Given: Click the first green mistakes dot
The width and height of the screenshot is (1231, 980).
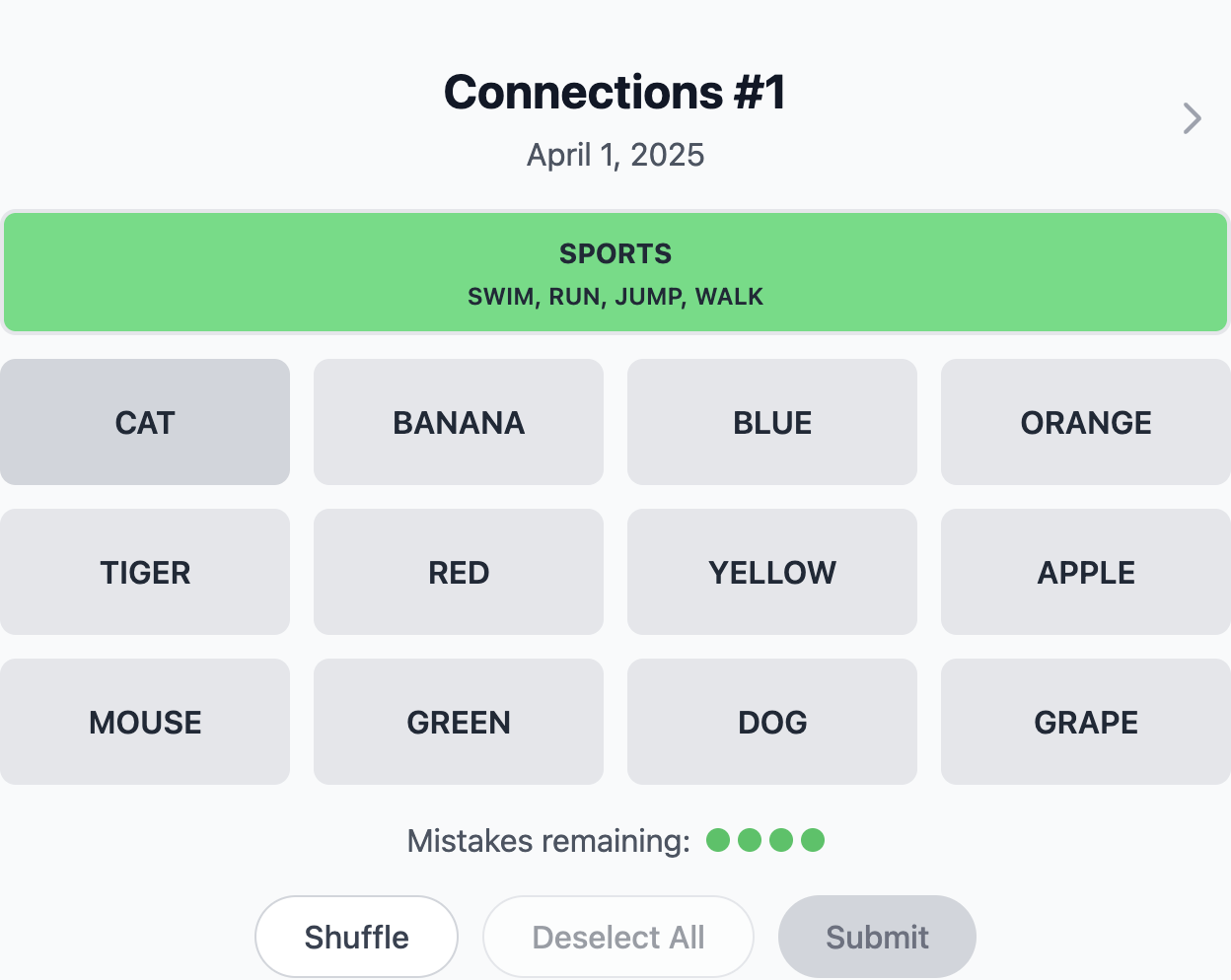Looking at the screenshot, I should click(718, 841).
